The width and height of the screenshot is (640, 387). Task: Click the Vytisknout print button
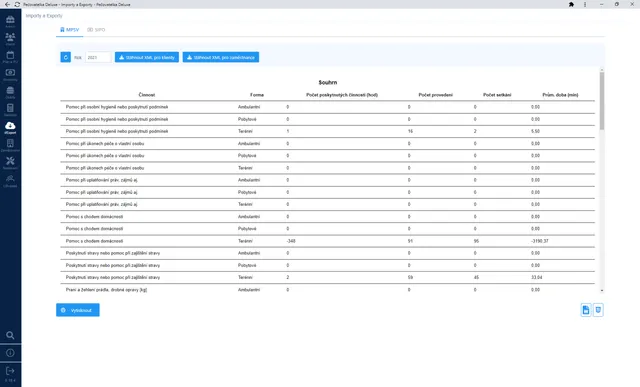tap(78, 310)
